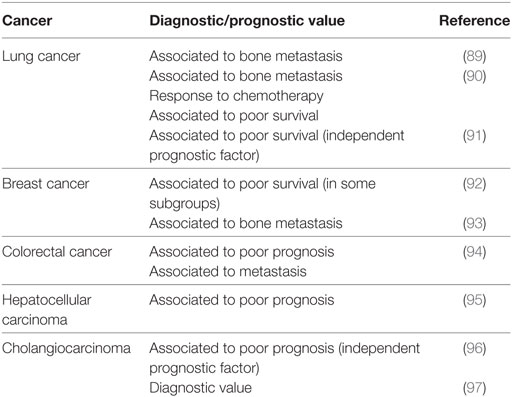Screen dimensions: 512x397
Task: Select the Lung cancer row label
Action: [41, 56]
